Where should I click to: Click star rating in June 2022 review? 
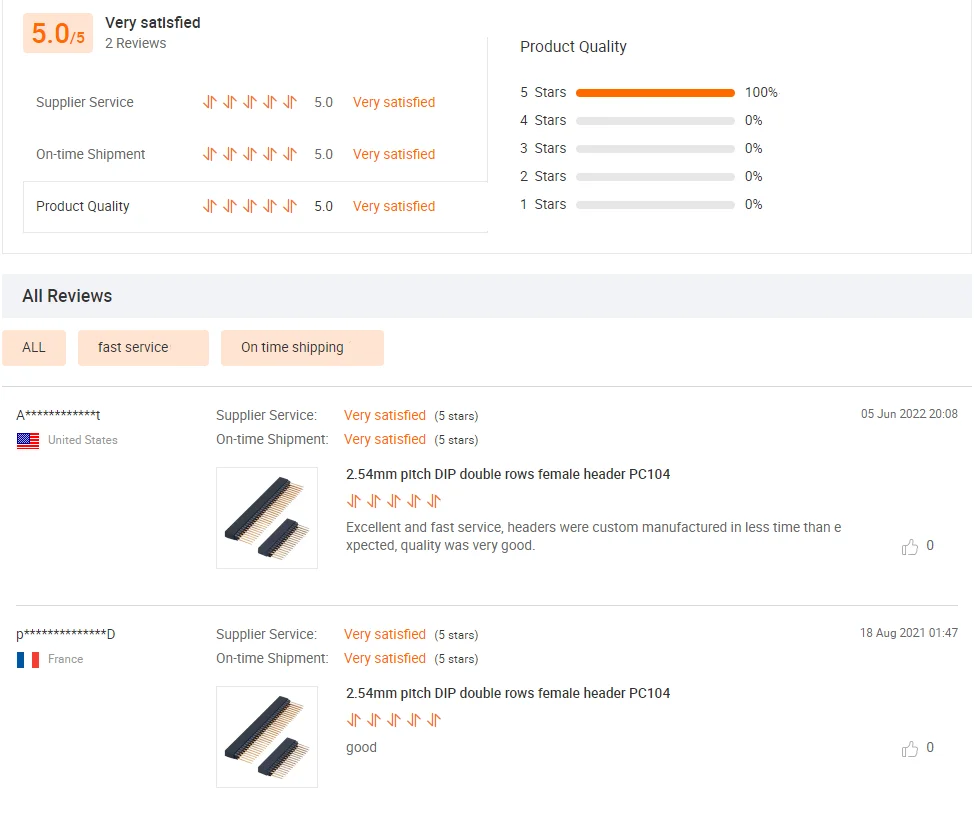(394, 501)
